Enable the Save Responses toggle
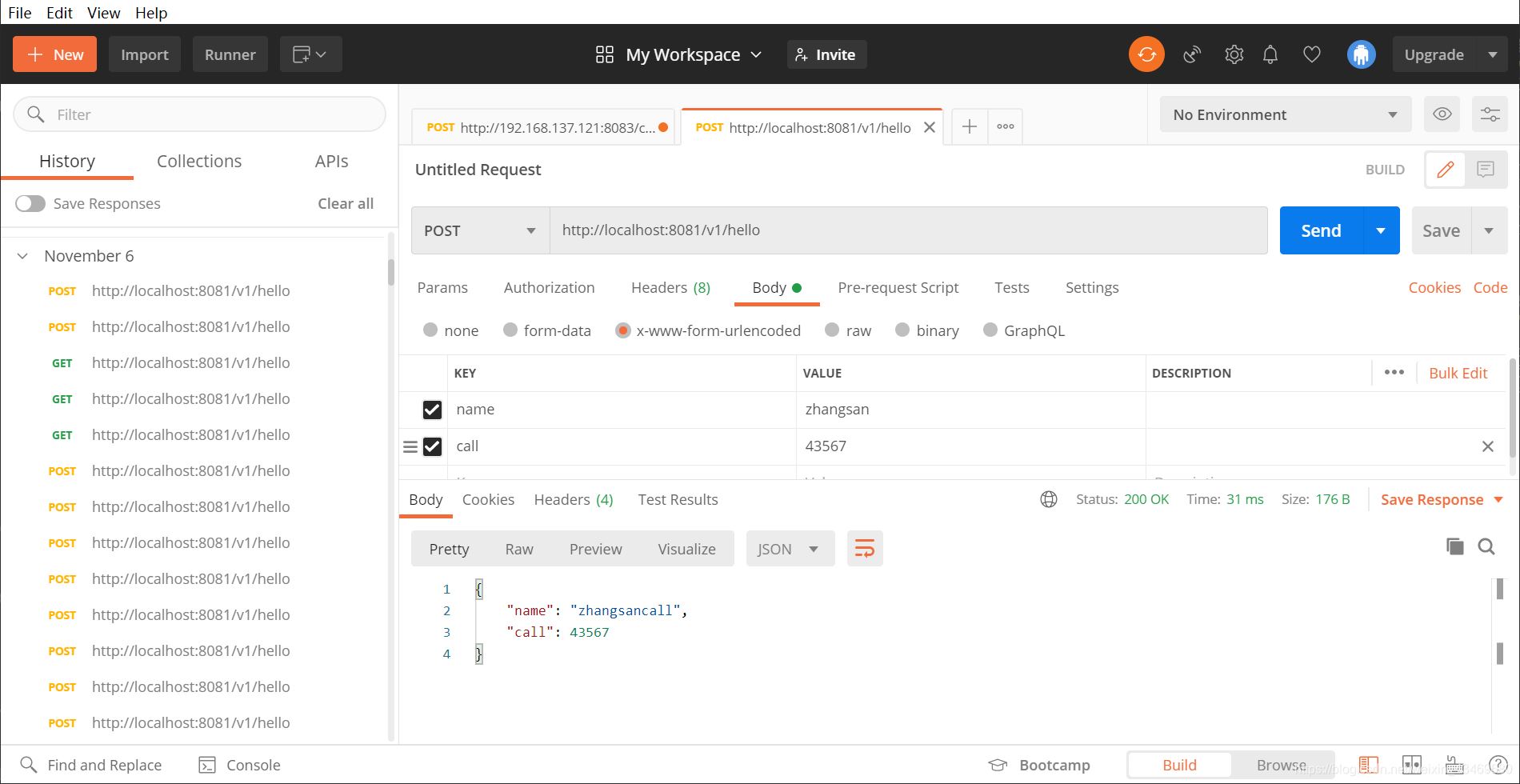Image resolution: width=1520 pixels, height=784 pixels. 30,203
